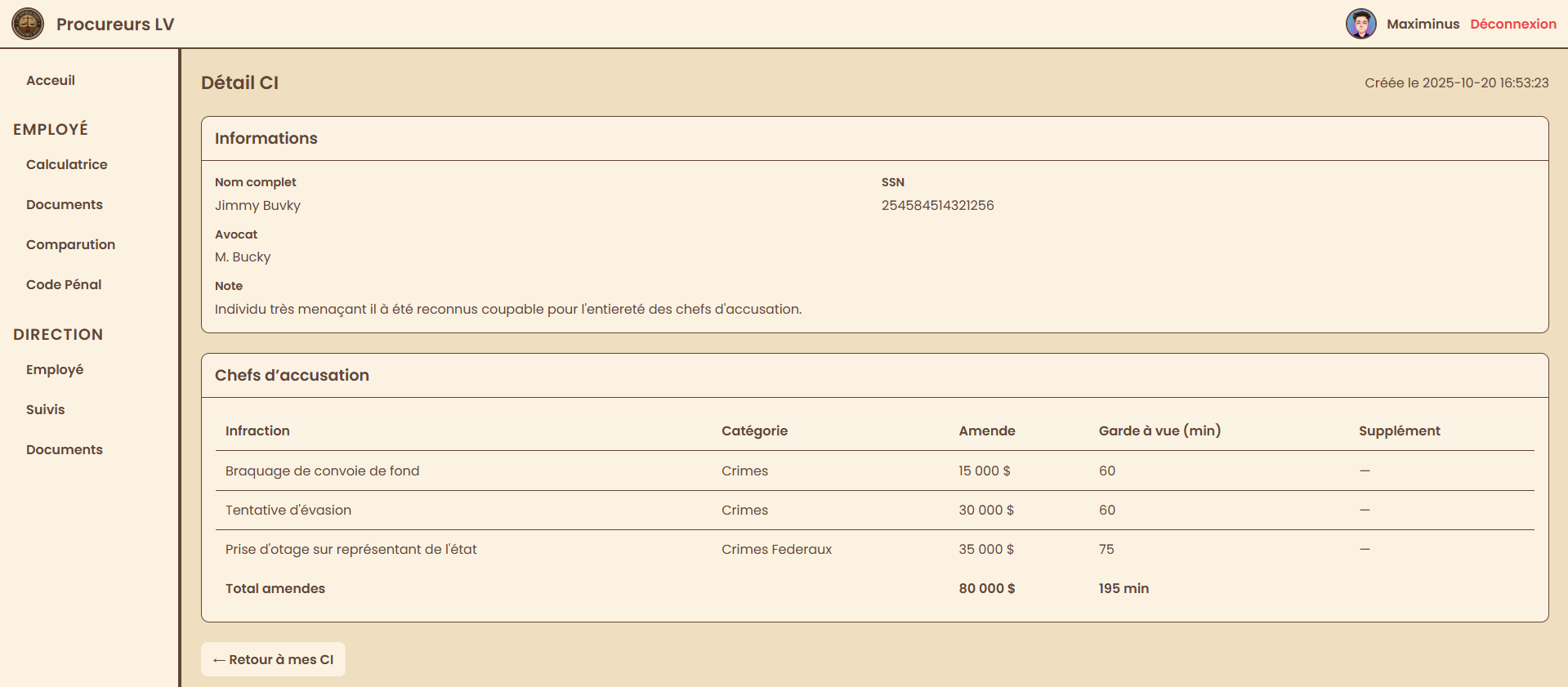Select the Prise d'otage sur représentant row

tap(351, 549)
